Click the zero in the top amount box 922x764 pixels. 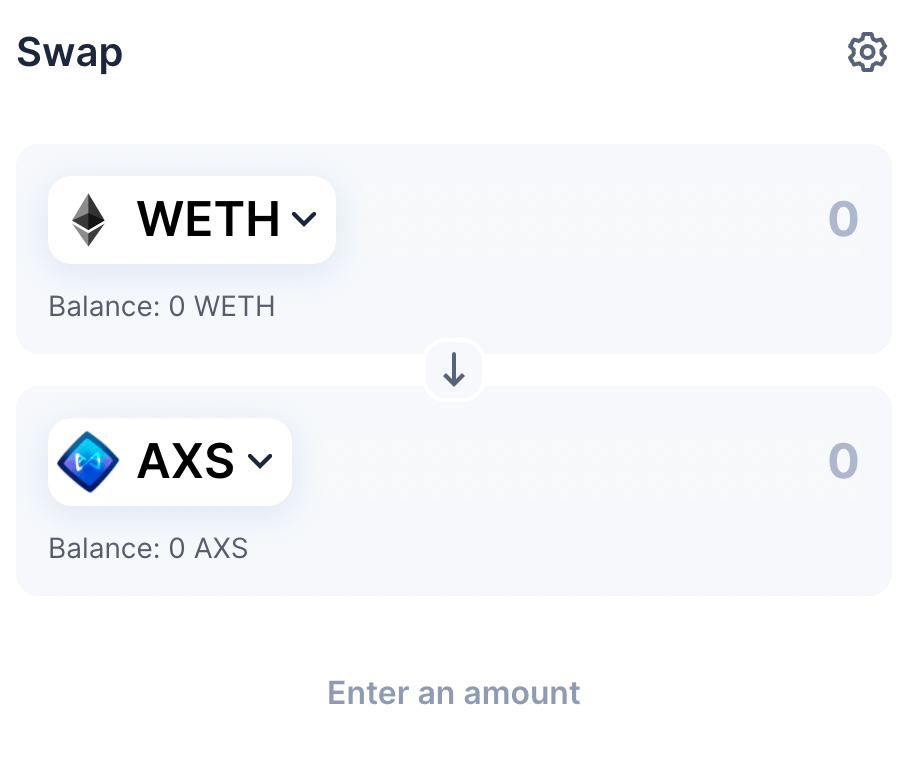pyautogui.click(x=843, y=219)
